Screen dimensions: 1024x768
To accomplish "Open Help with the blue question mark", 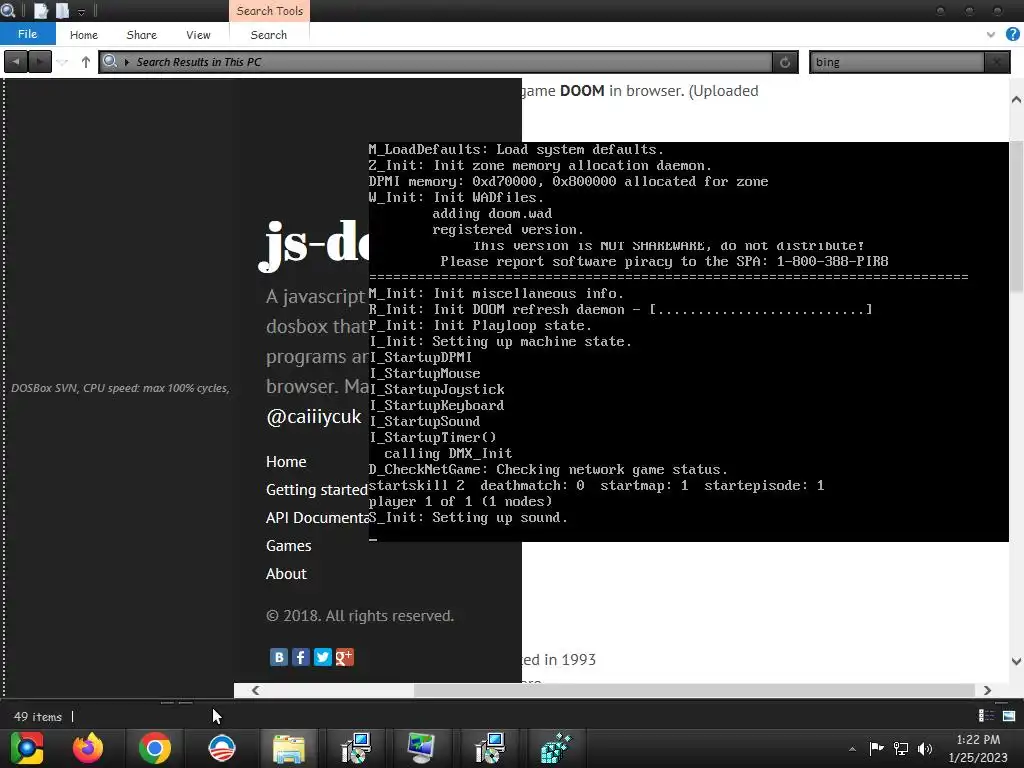I will [x=1012, y=35].
